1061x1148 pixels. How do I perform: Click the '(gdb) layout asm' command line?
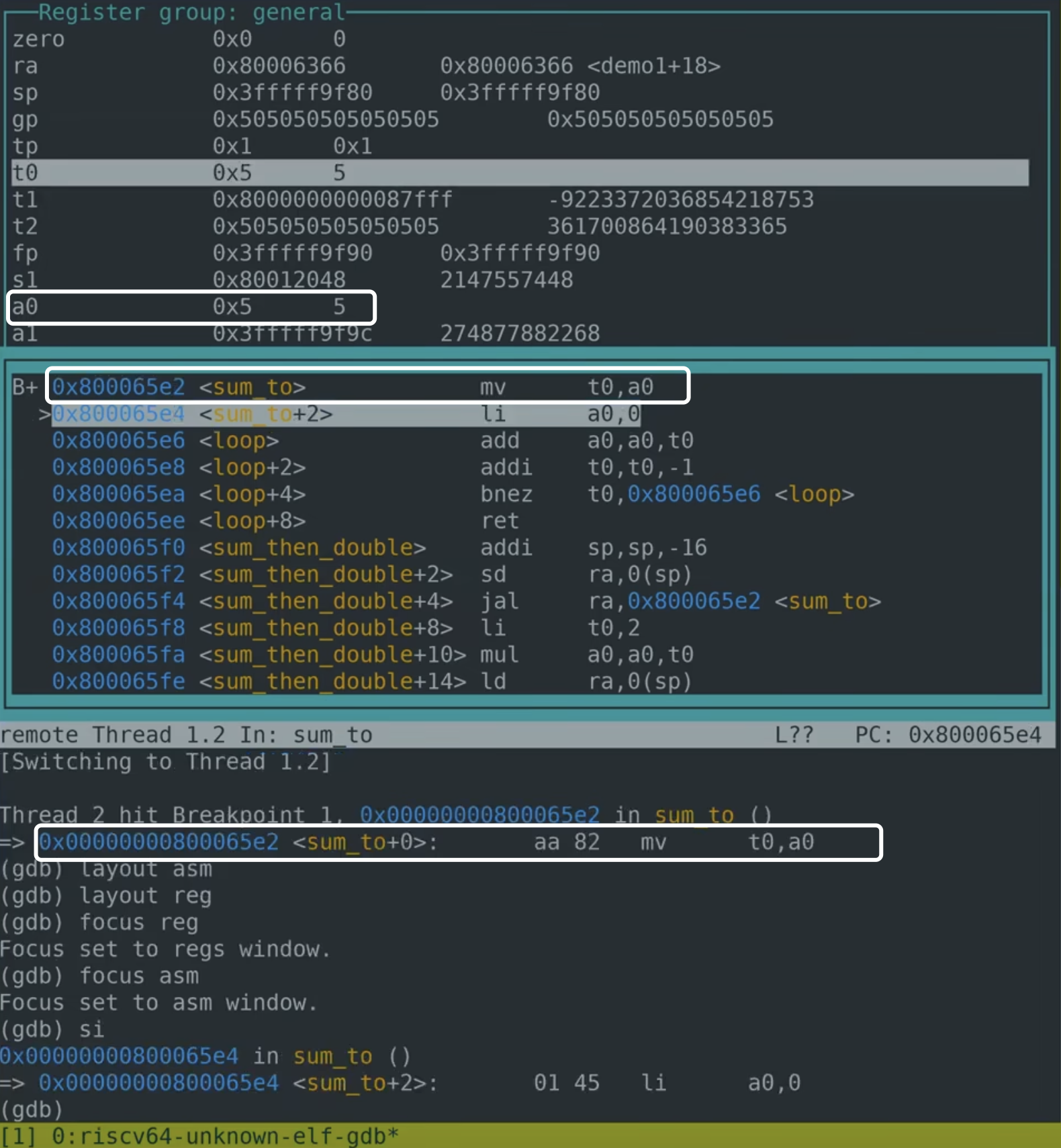pos(106,869)
